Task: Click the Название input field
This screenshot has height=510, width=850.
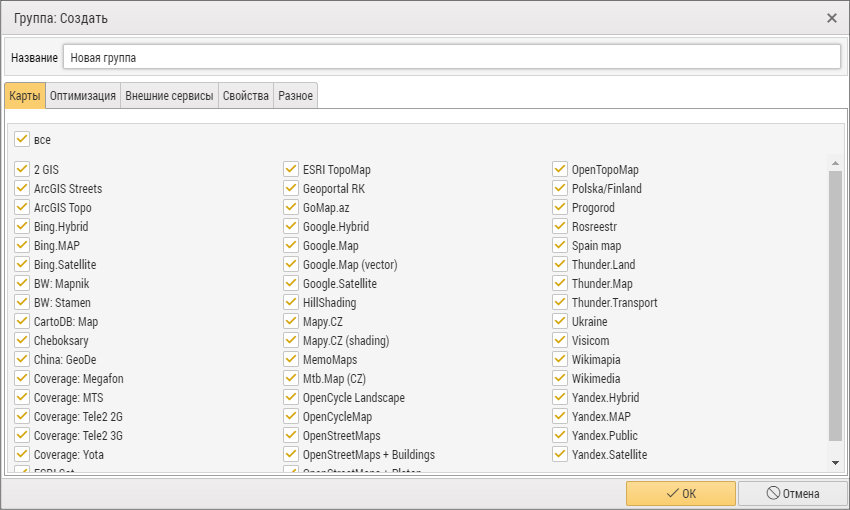Action: tap(452, 57)
